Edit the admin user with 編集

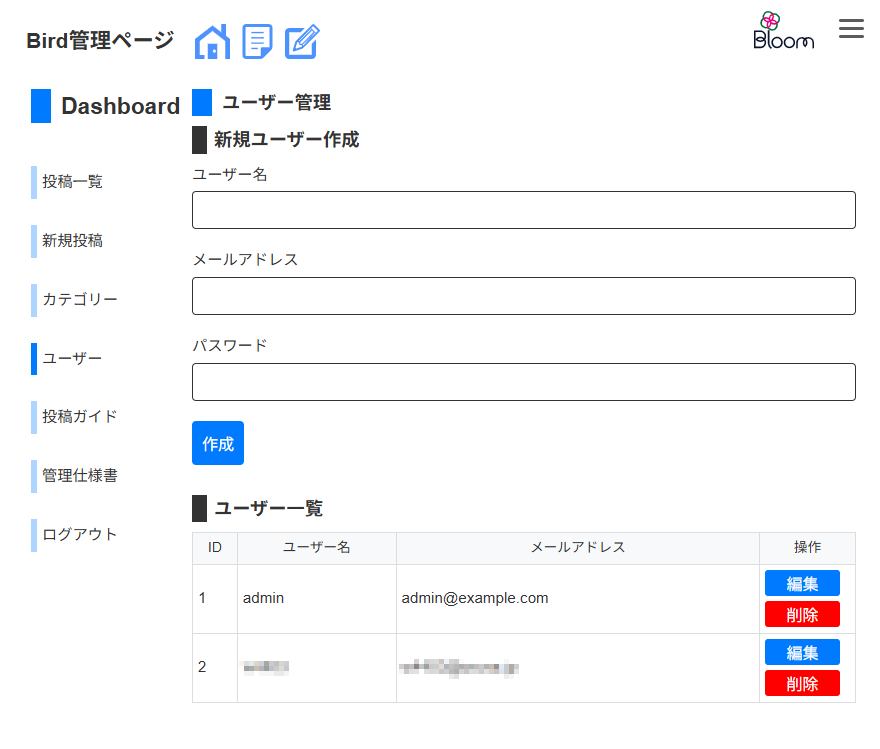(802, 583)
